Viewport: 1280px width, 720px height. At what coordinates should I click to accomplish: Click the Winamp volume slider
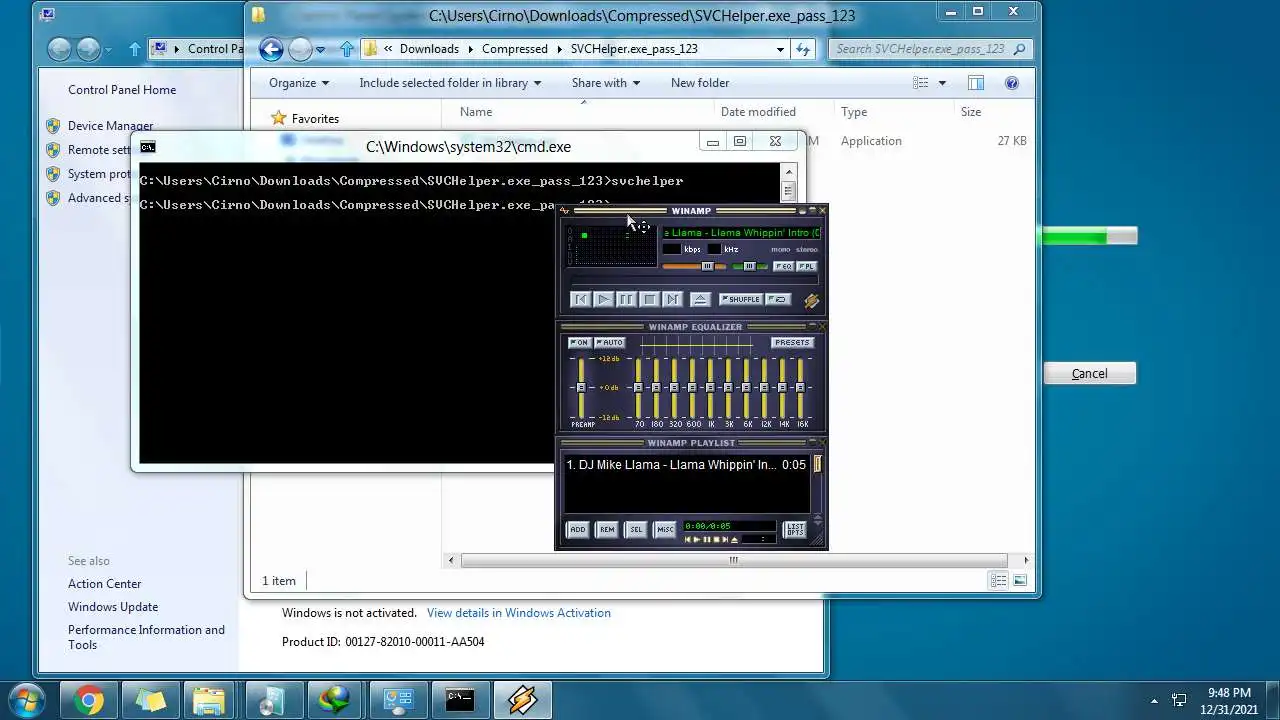click(x=695, y=266)
